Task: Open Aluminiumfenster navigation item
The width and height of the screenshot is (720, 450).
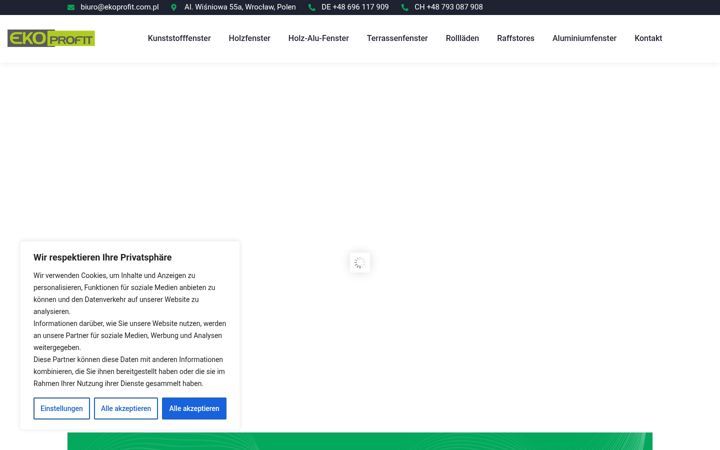Action: coord(585,38)
